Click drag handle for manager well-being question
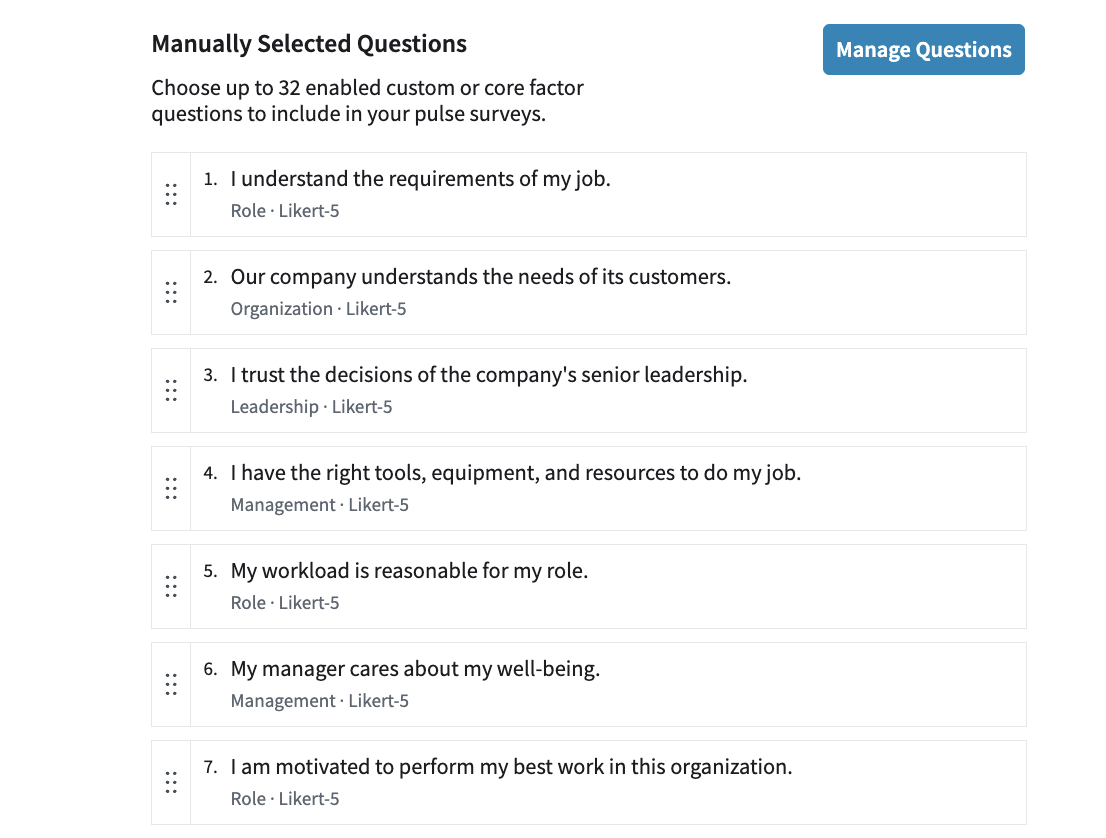This screenshot has width=1106, height=838. pyautogui.click(x=171, y=684)
